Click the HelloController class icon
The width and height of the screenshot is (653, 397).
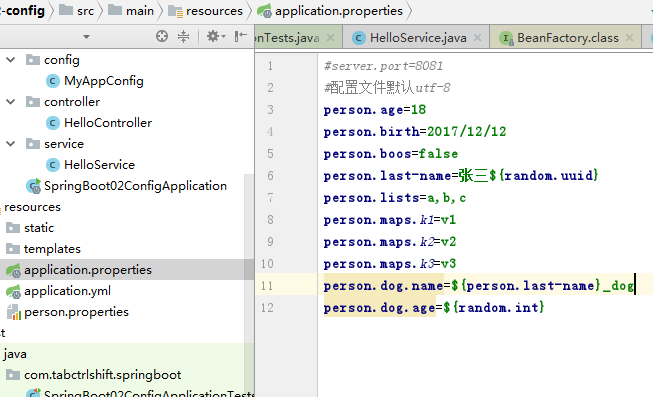pyautogui.click(x=52, y=123)
